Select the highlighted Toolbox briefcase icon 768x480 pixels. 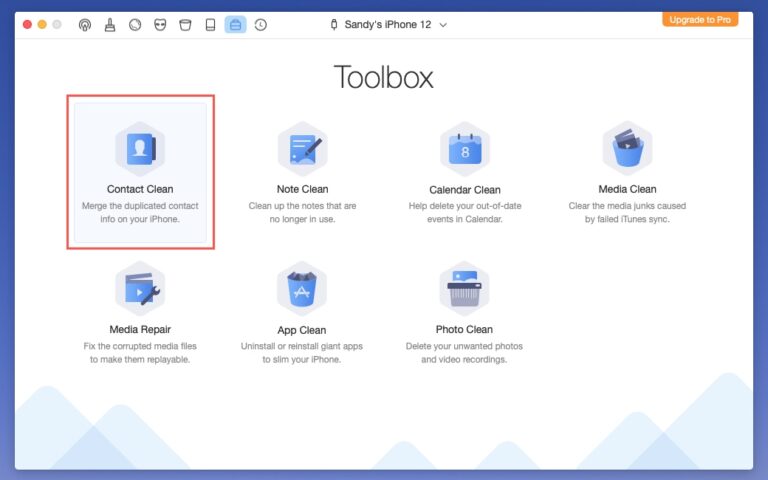click(235, 24)
